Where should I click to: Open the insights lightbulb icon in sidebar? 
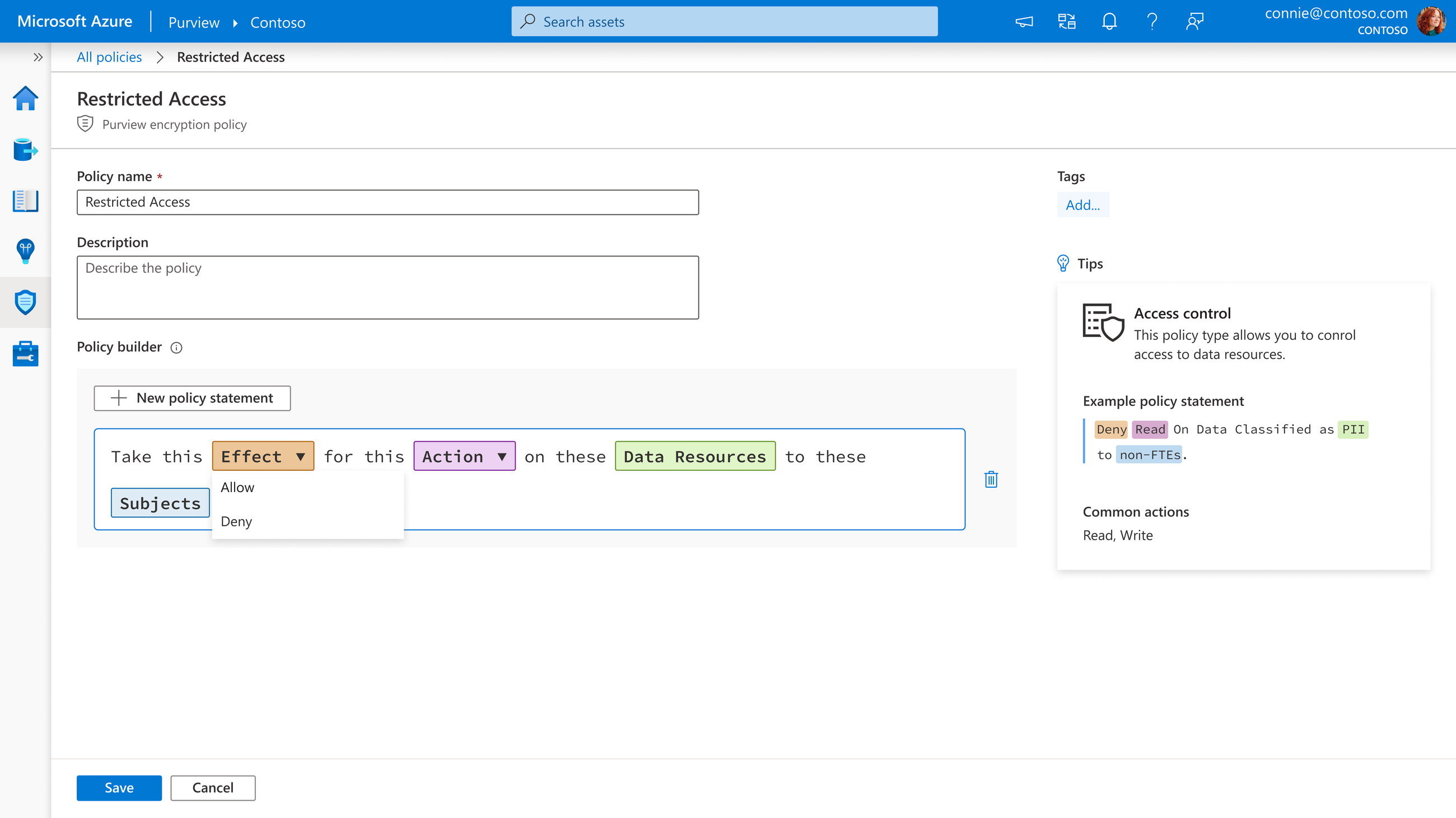(x=25, y=251)
